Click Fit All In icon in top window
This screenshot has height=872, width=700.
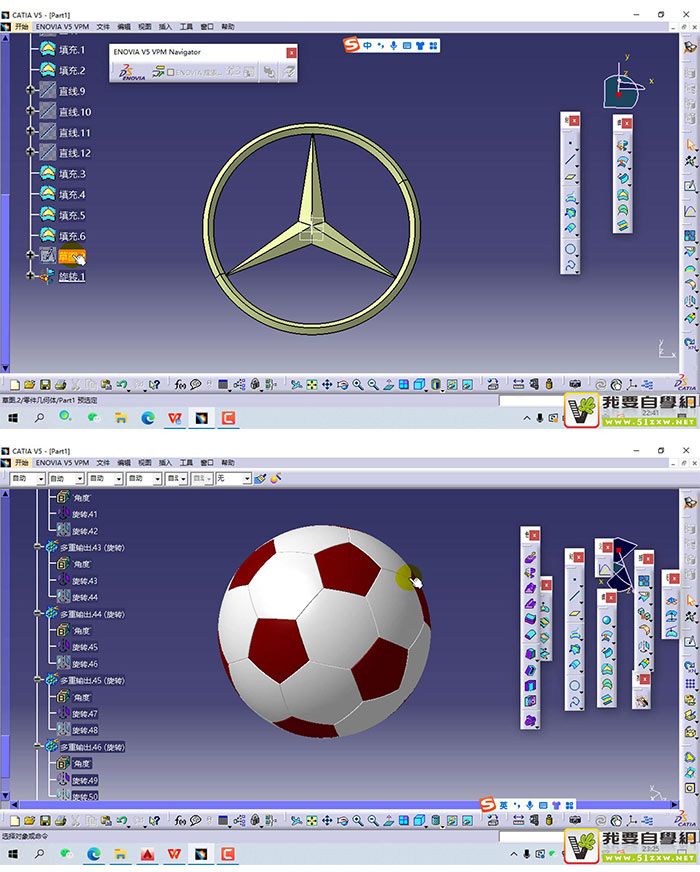pos(312,384)
